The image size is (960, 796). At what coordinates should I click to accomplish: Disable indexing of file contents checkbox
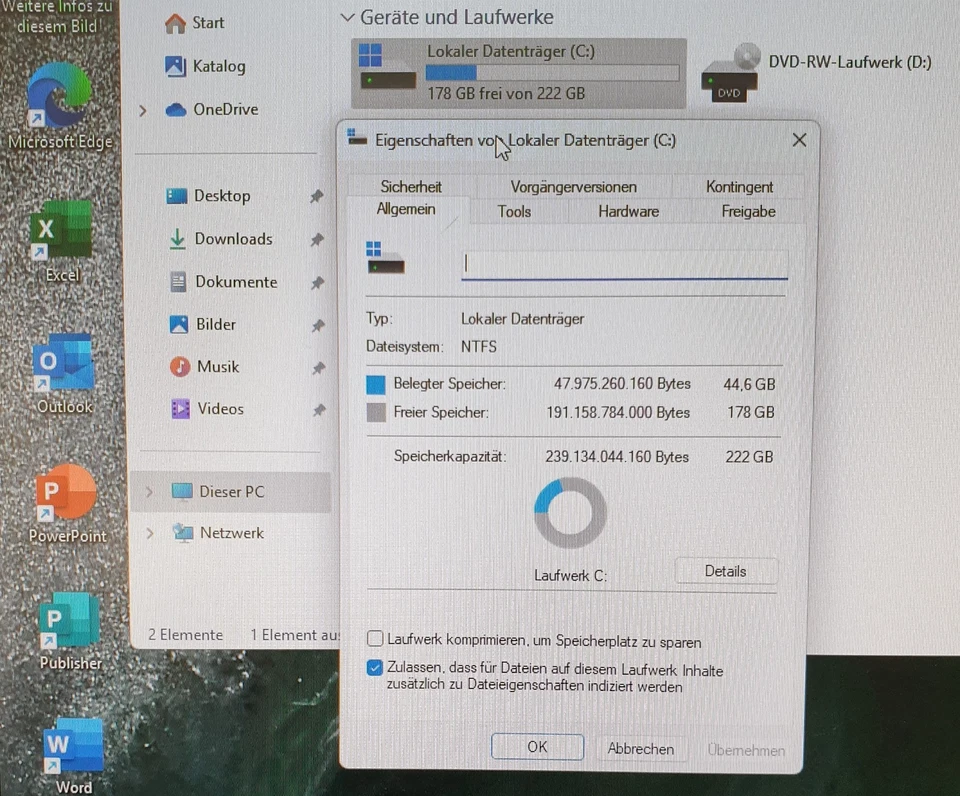374,667
